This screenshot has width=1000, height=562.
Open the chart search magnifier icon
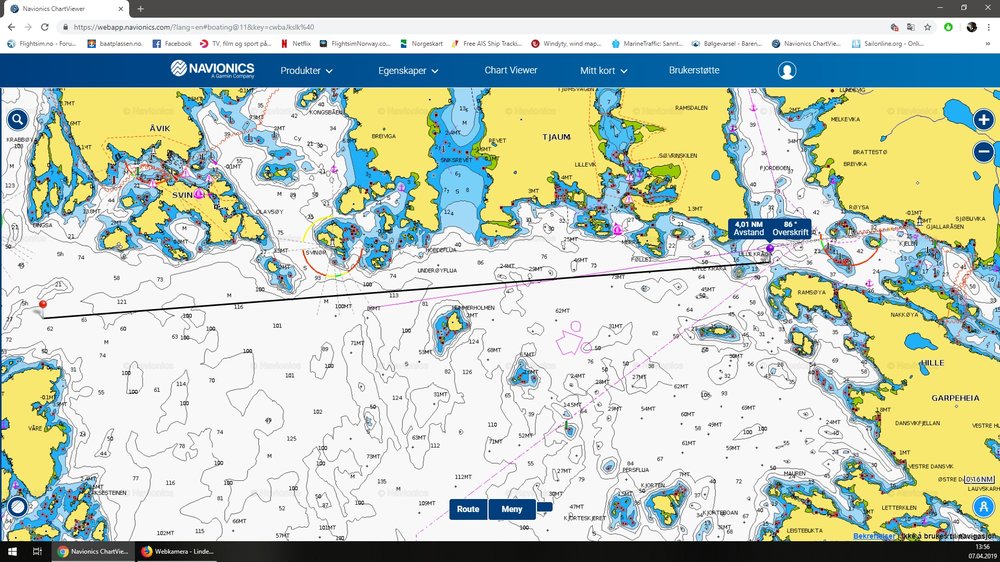coord(17,119)
